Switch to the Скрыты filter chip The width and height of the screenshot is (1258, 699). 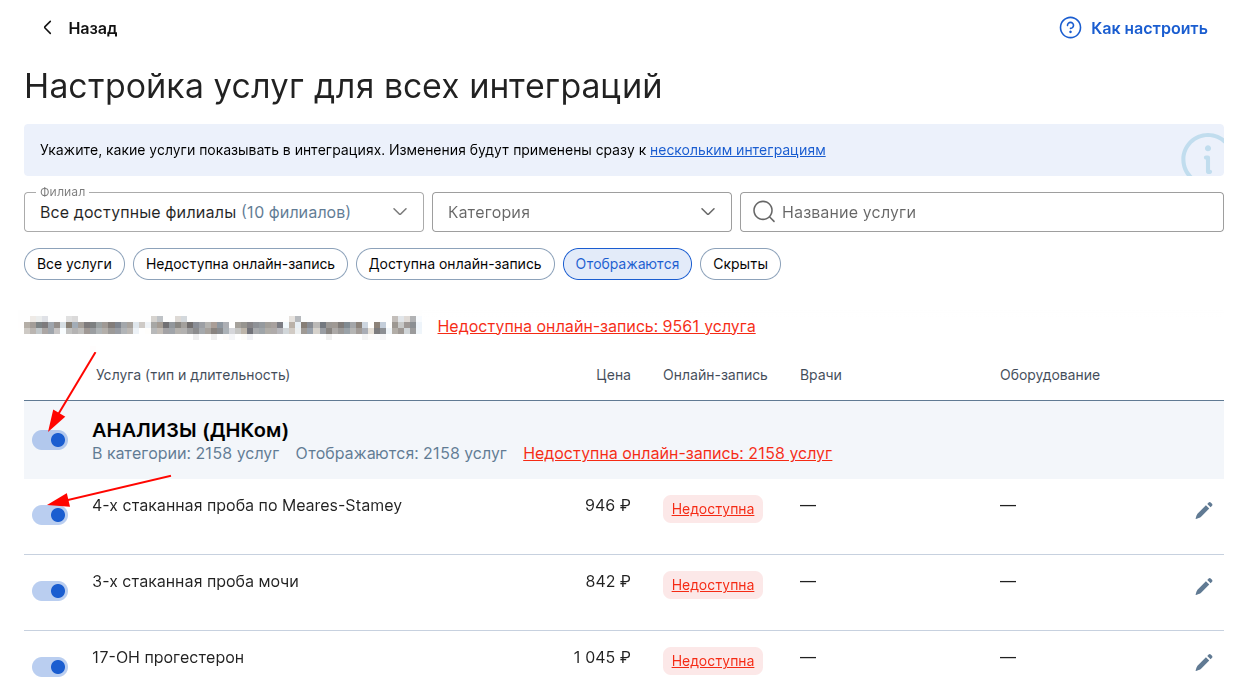coord(740,264)
